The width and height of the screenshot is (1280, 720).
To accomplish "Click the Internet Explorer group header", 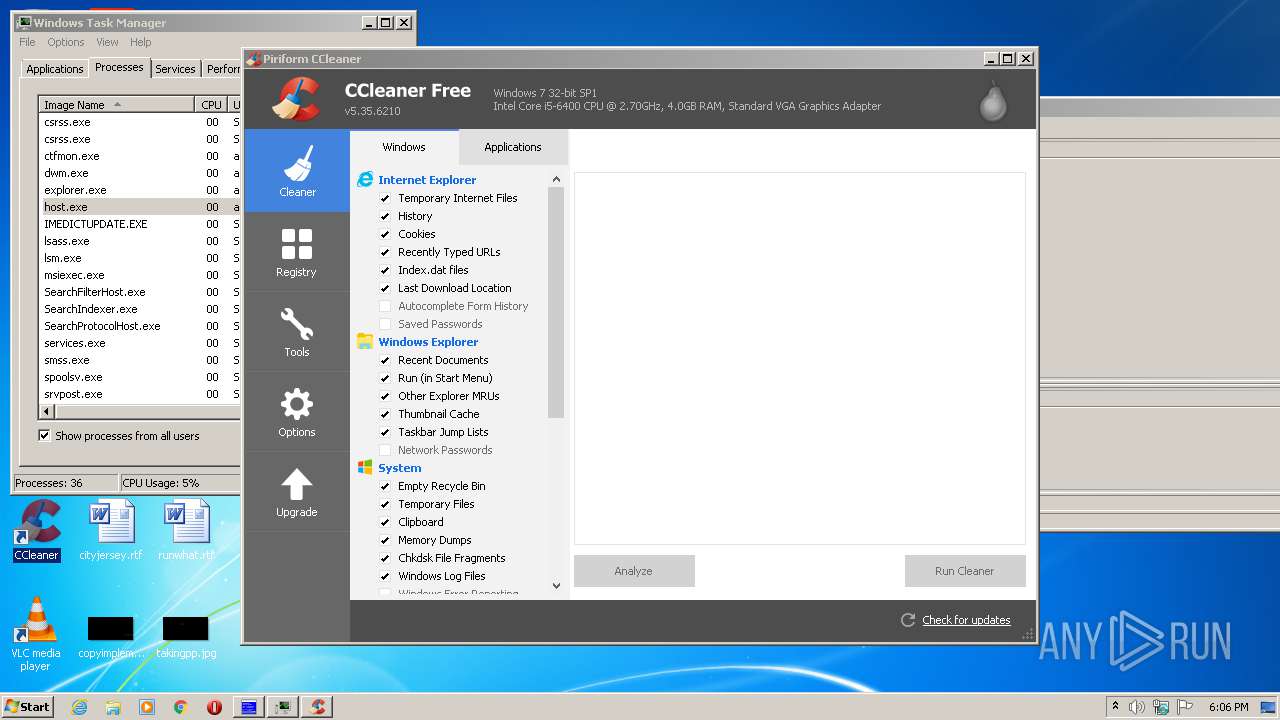I will click(427, 180).
